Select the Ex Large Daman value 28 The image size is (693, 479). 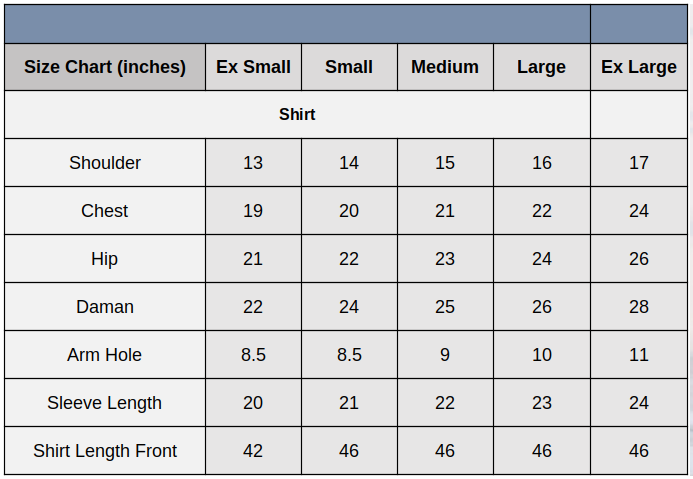tap(639, 307)
